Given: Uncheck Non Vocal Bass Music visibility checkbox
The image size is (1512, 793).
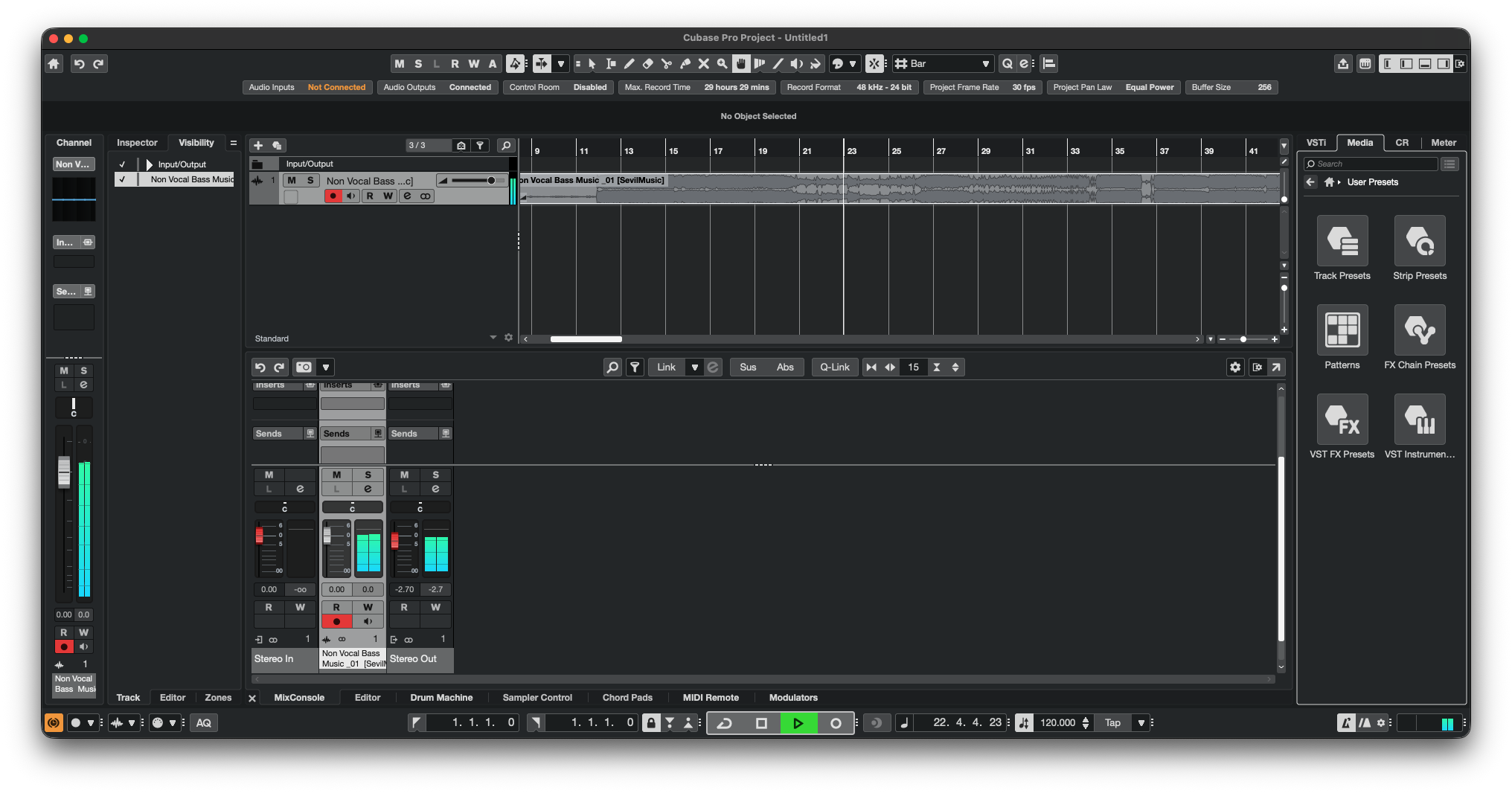Looking at the screenshot, I should click(122, 179).
